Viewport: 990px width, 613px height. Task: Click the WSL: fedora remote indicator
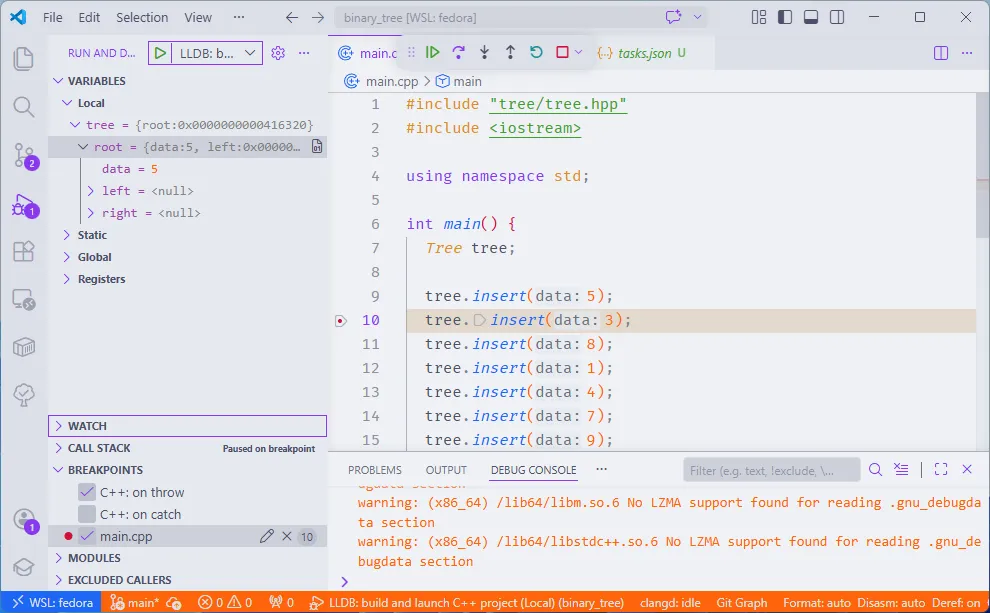tap(52, 602)
